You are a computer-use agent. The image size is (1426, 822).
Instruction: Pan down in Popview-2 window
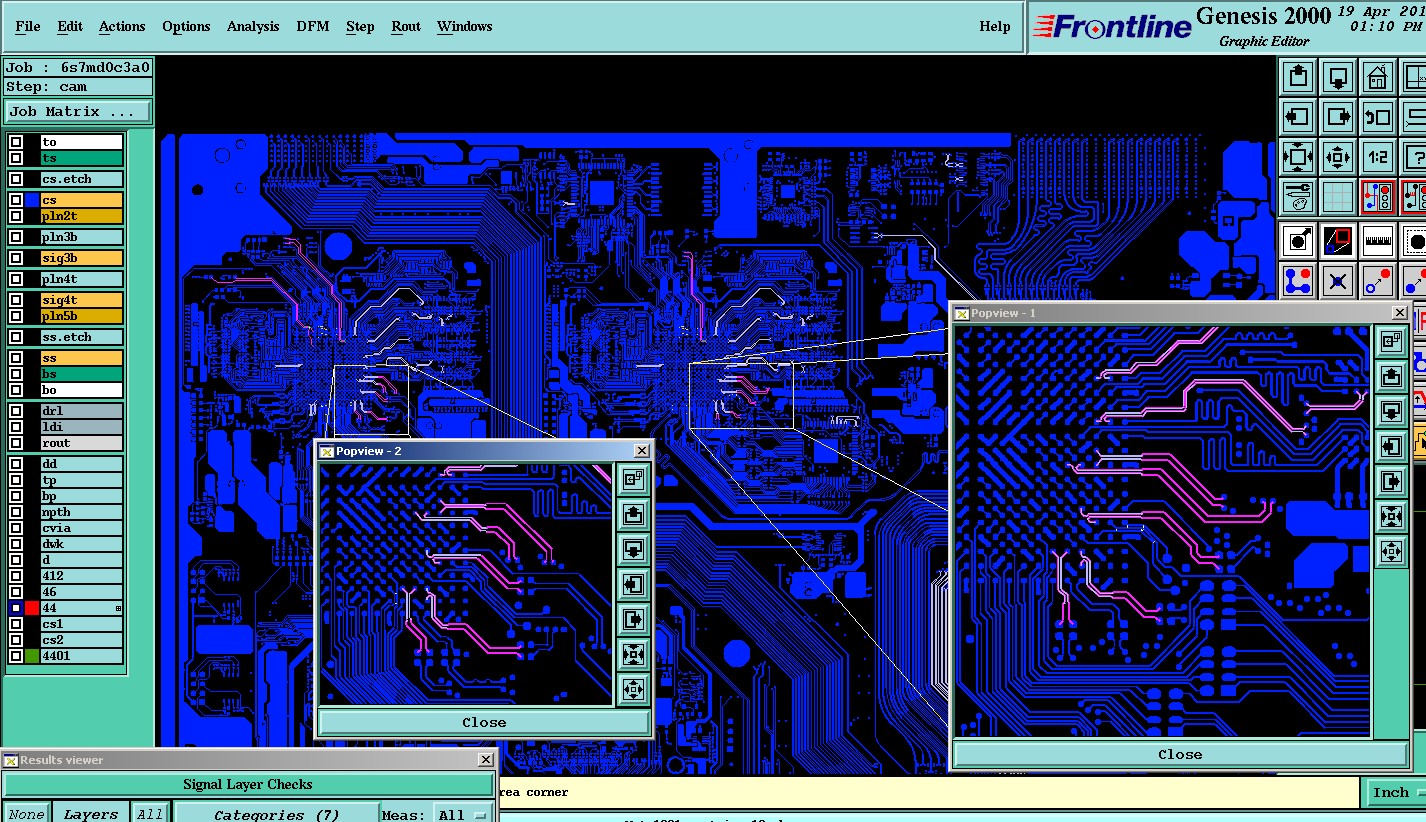click(x=633, y=549)
